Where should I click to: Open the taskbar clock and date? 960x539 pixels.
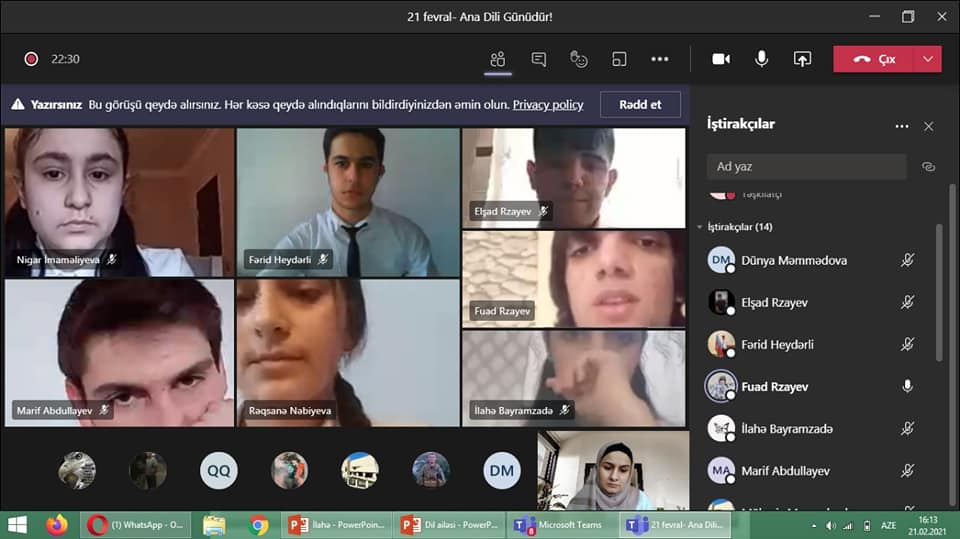tap(928, 526)
